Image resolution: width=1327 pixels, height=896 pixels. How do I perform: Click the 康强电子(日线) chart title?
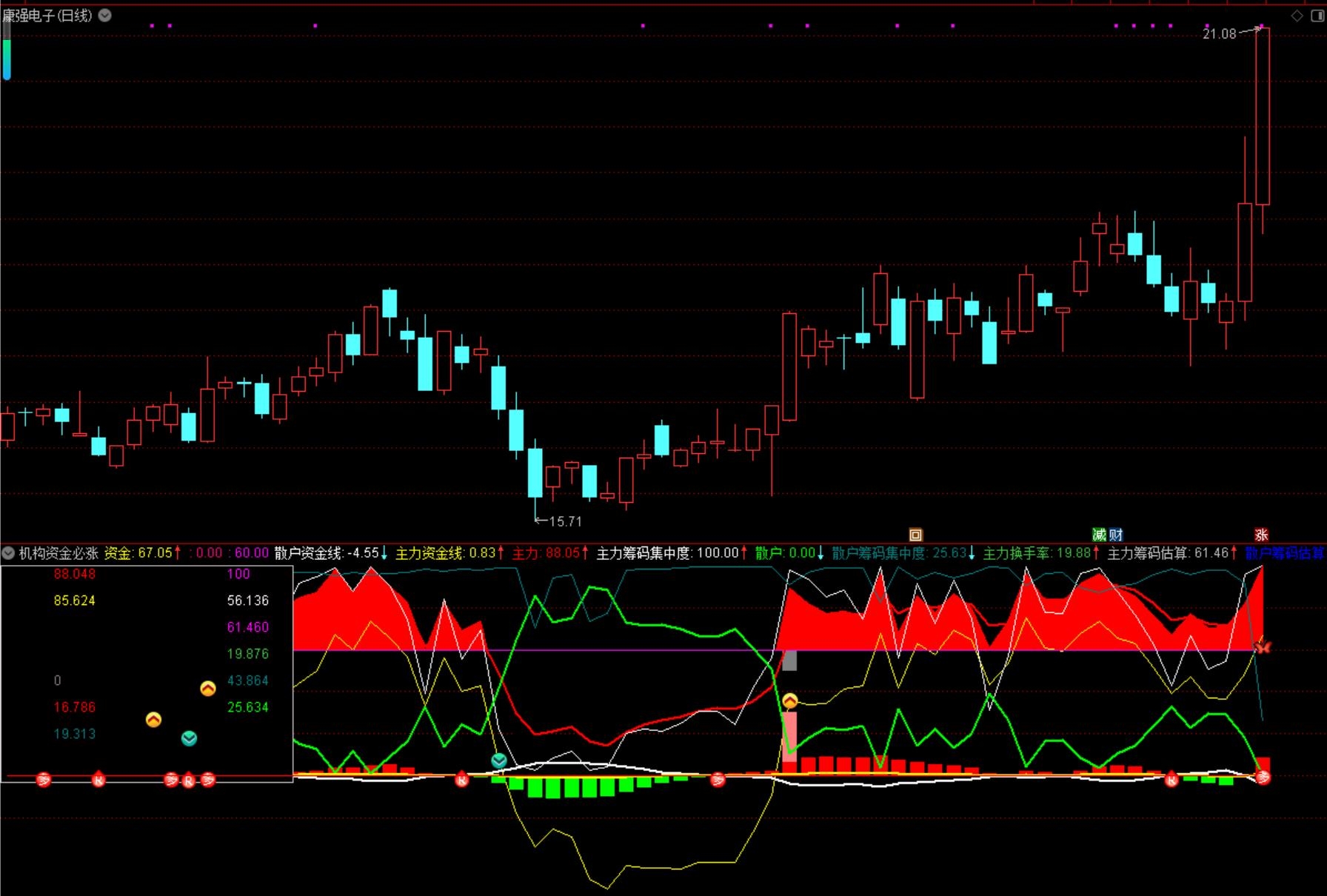coord(47,16)
